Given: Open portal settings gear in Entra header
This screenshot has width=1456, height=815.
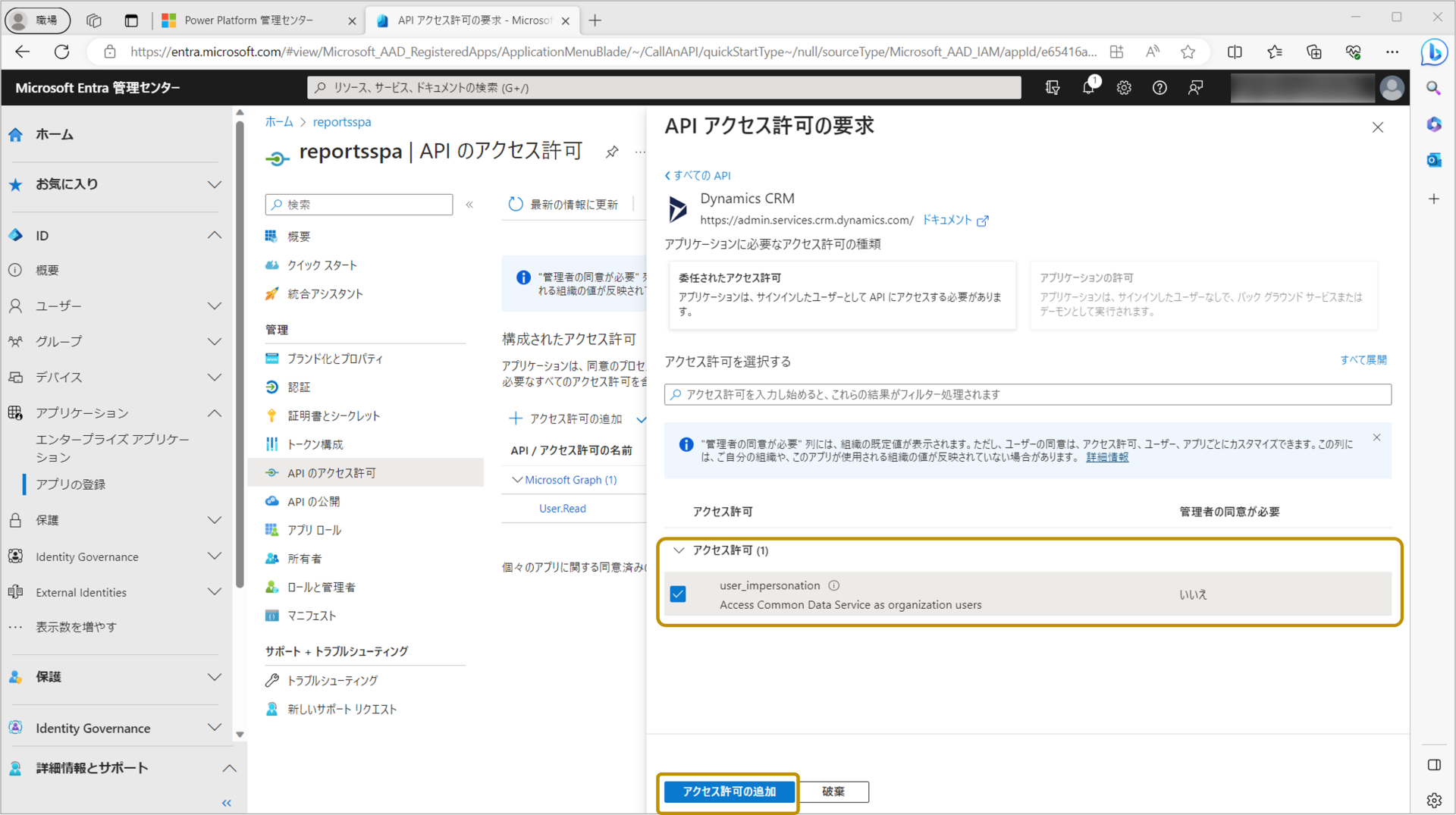Looking at the screenshot, I should point(1124,88).
